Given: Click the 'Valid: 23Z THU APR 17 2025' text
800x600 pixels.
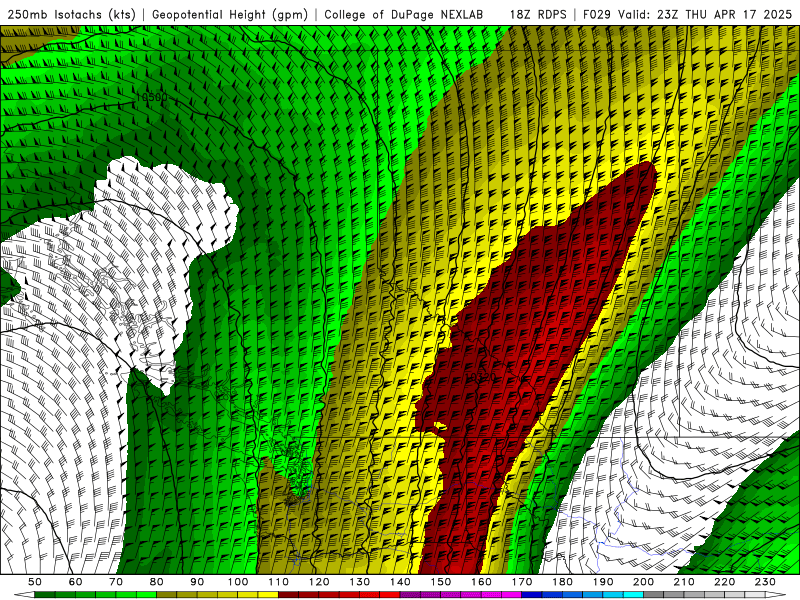Looking at the screenshot, I should [705, 14].
